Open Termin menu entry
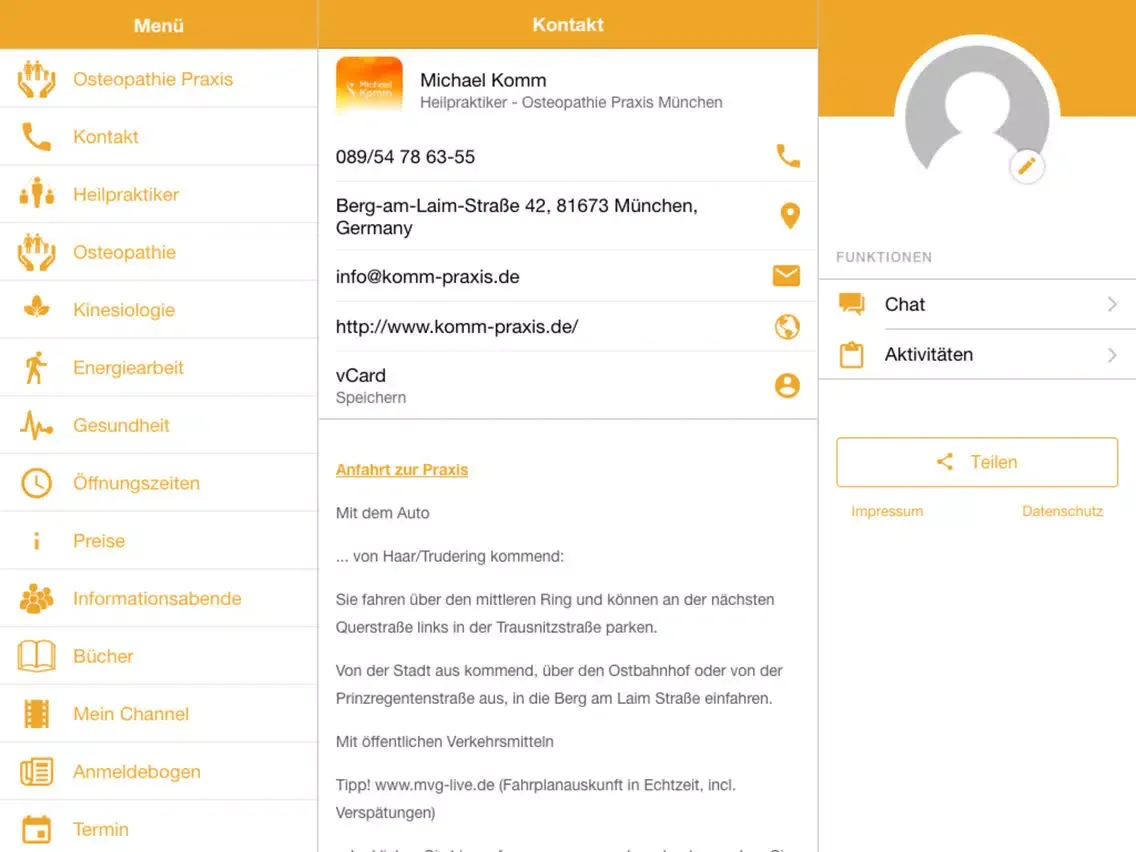Screen dimensions: 1136x852 pyautogui.click(x=159, y=827)
